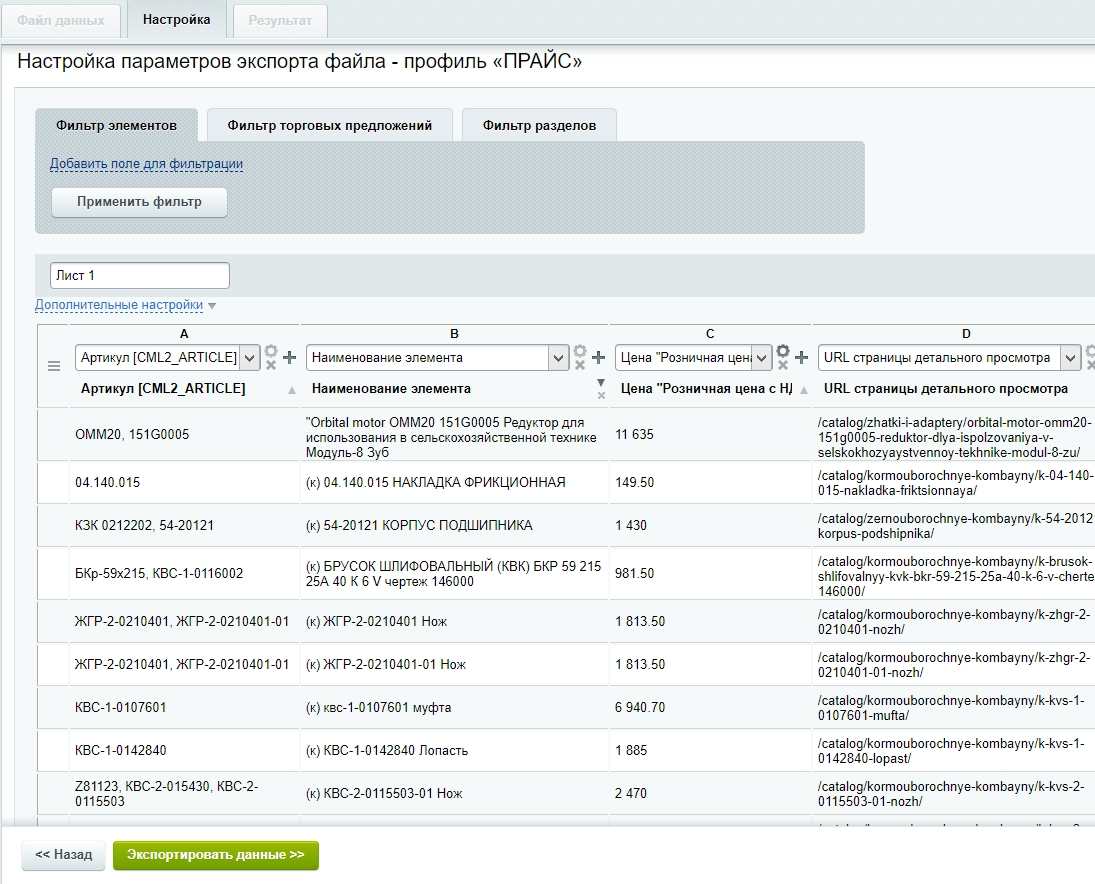Add a column after column B
The height and width of the screenshot is (884, 1095).
pos(598,358)
